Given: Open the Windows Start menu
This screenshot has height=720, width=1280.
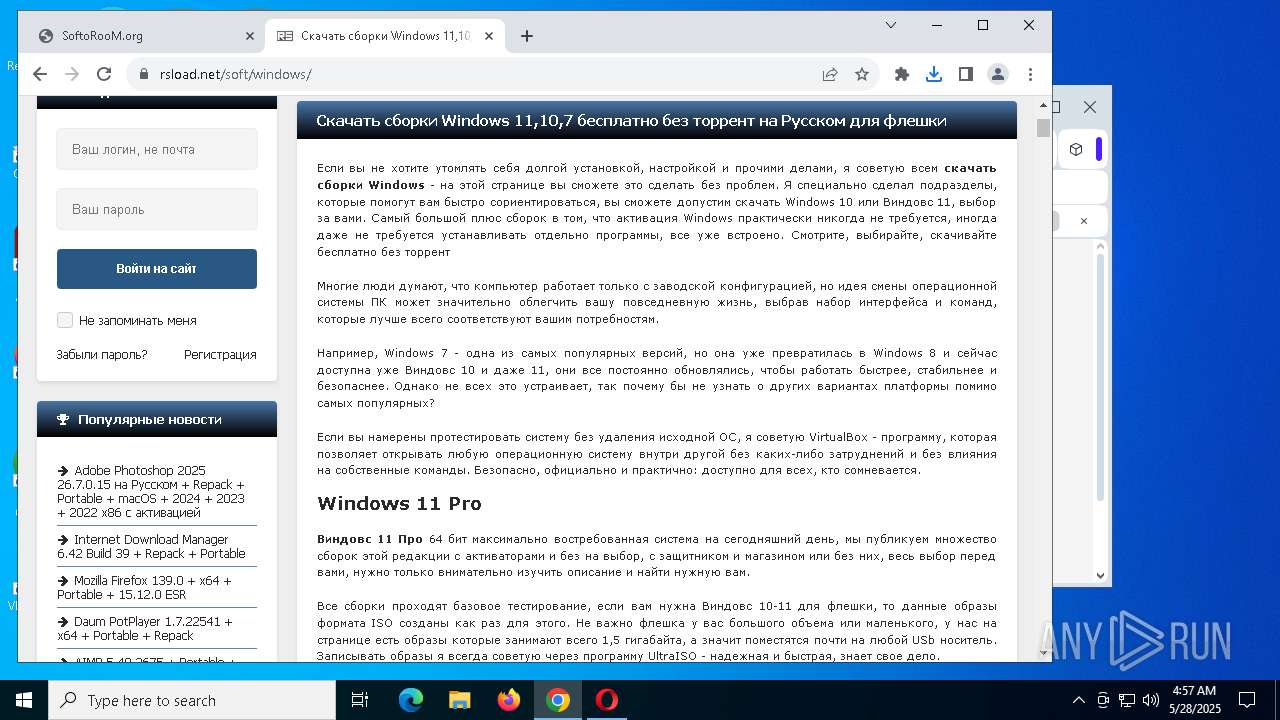Looking at the screenshot, I should (x=24, y=700).
